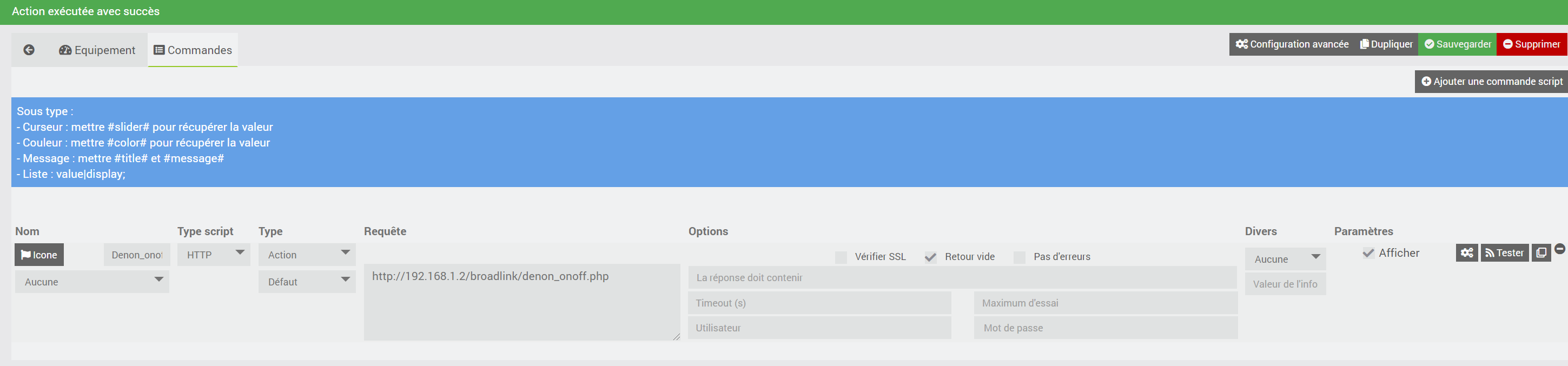Click the red Supprimer delete button

click(x=1531, y=44)
